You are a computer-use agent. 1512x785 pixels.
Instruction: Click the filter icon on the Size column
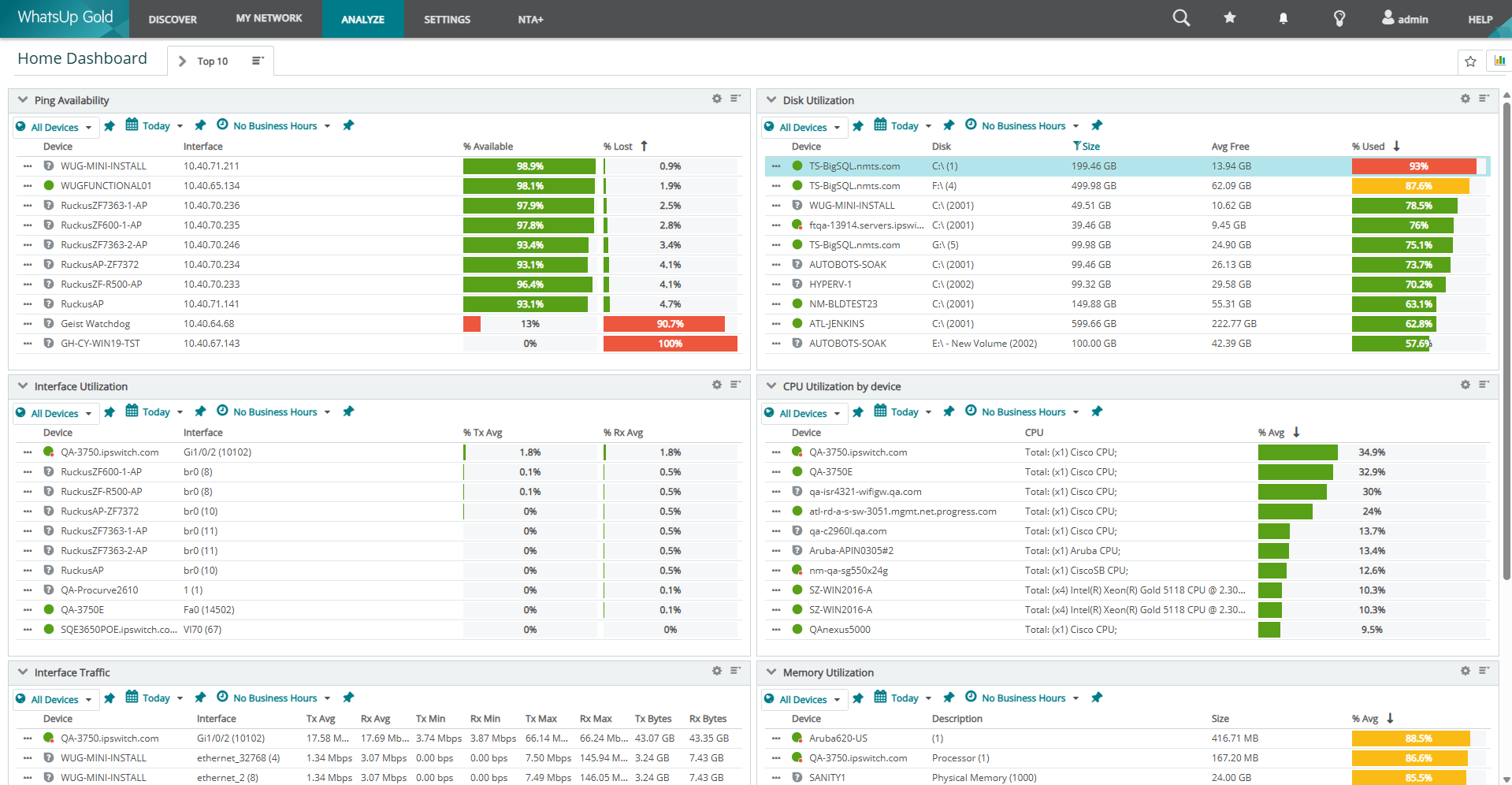[x=1076, y=146]
